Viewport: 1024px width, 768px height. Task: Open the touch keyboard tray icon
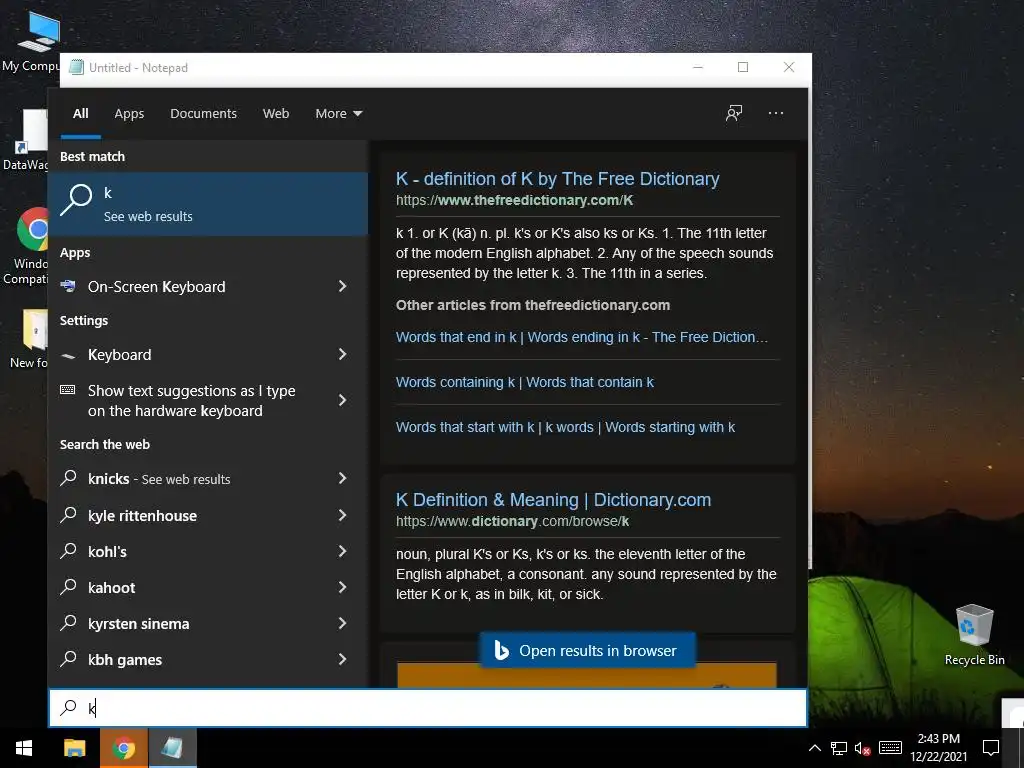coord(890,748)
